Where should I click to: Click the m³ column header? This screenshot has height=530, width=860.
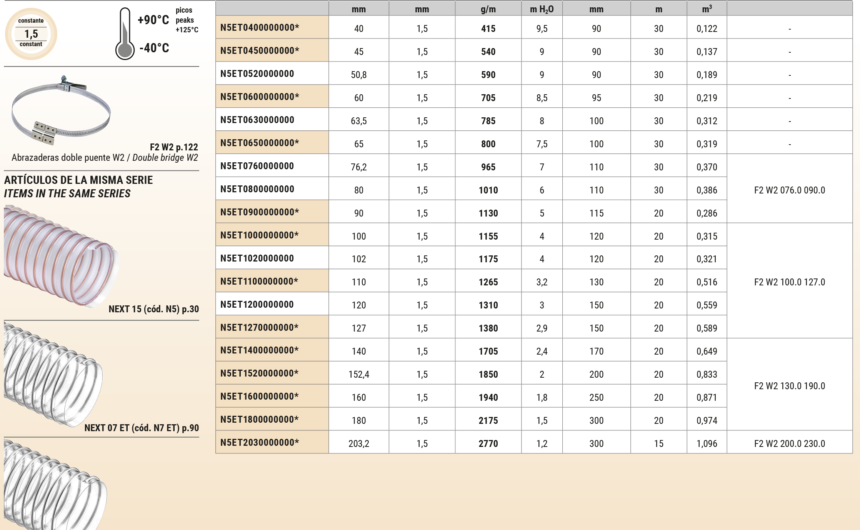706,8
